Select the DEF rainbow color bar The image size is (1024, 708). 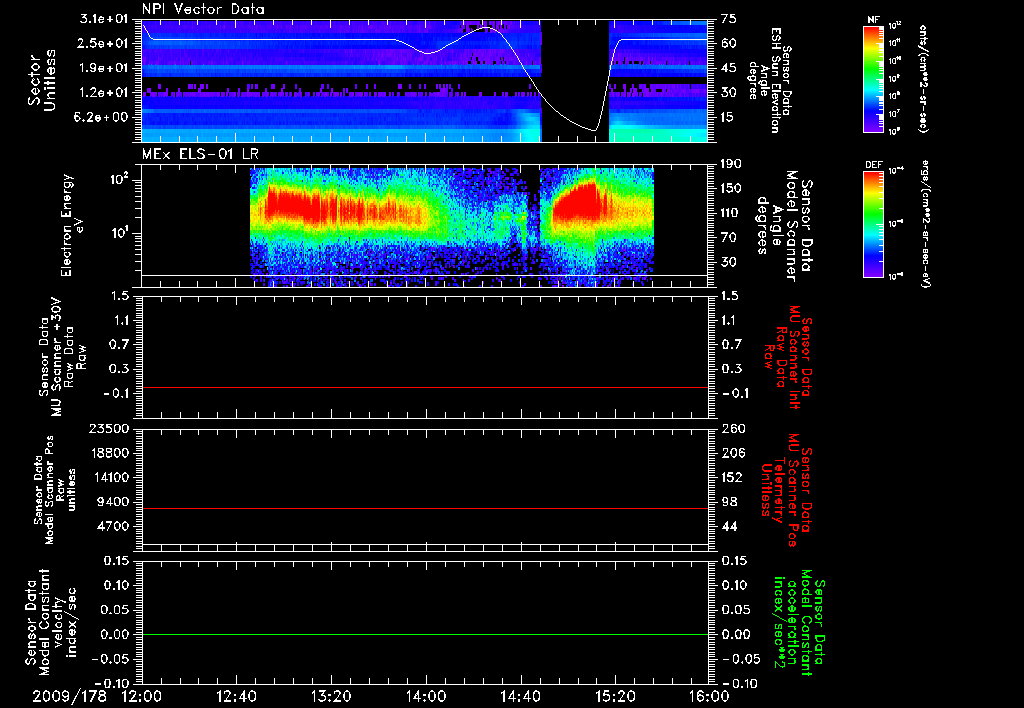tap(874, 224)
